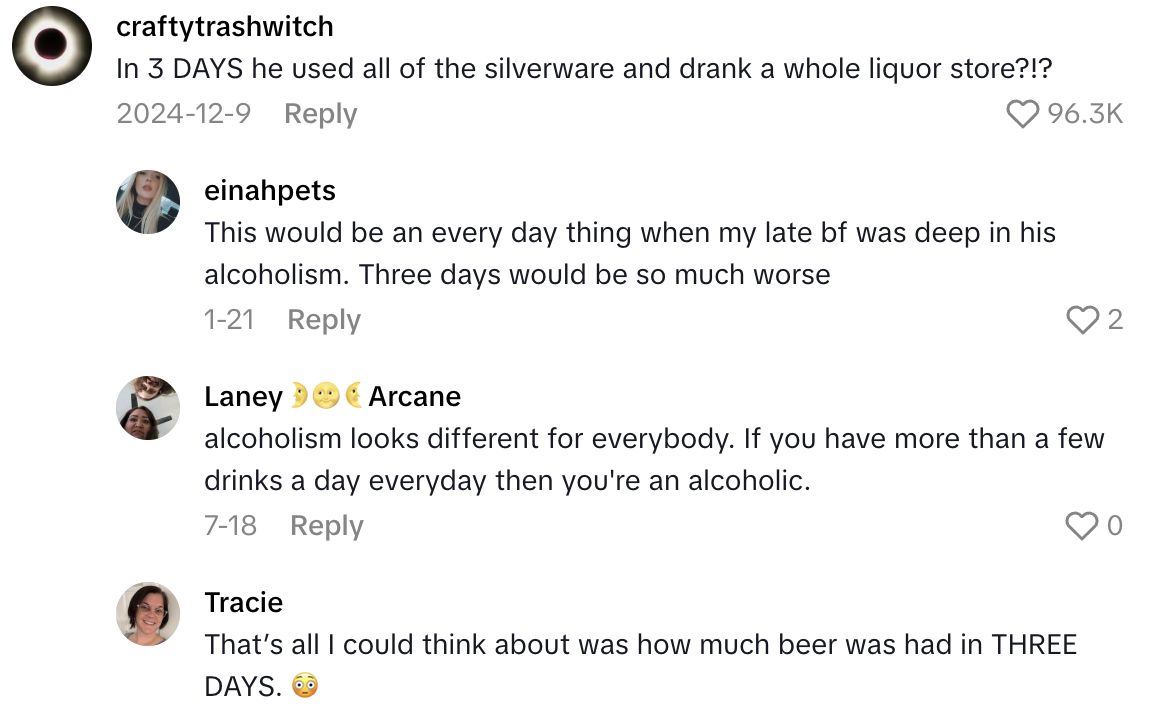
Task: Click the 1-21 reply timestamp
Action: (228, 320)
